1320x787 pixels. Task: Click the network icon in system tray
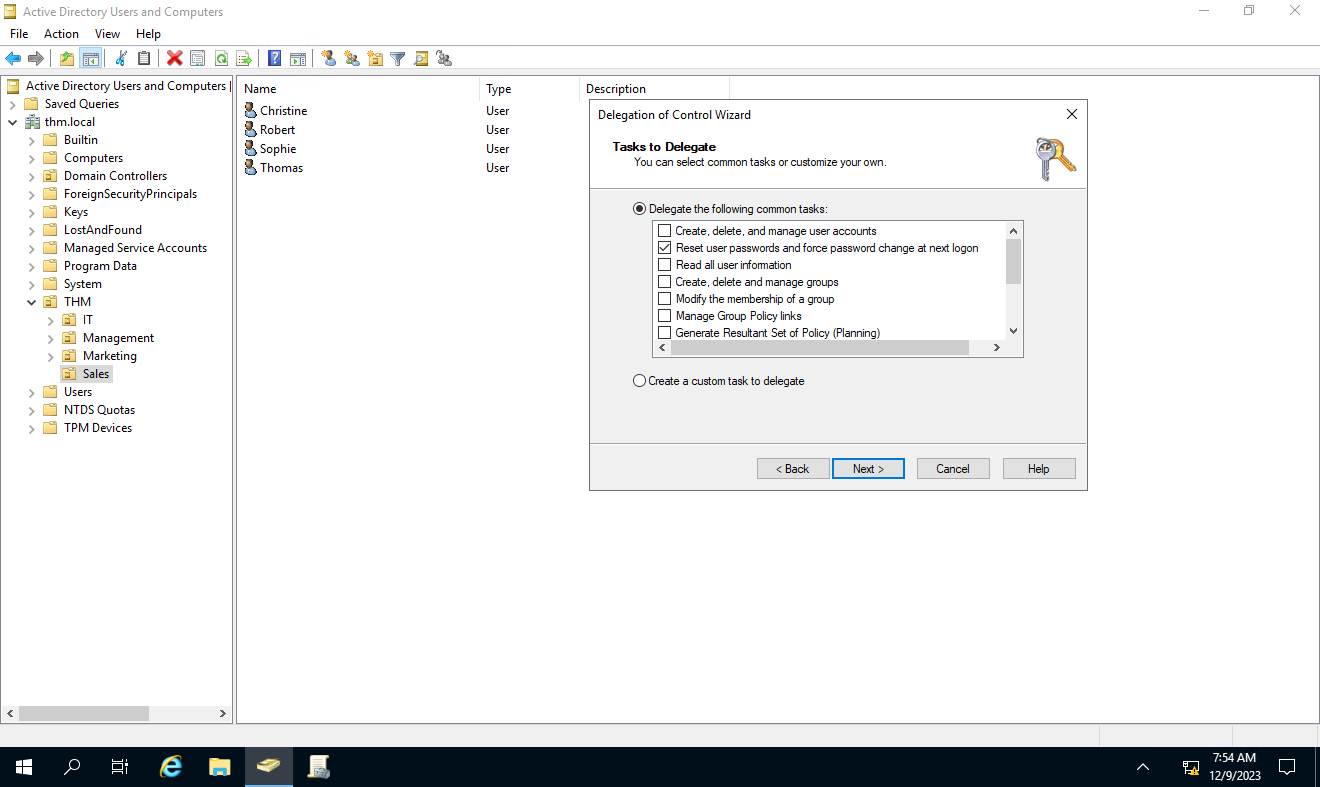point(1191,768)
